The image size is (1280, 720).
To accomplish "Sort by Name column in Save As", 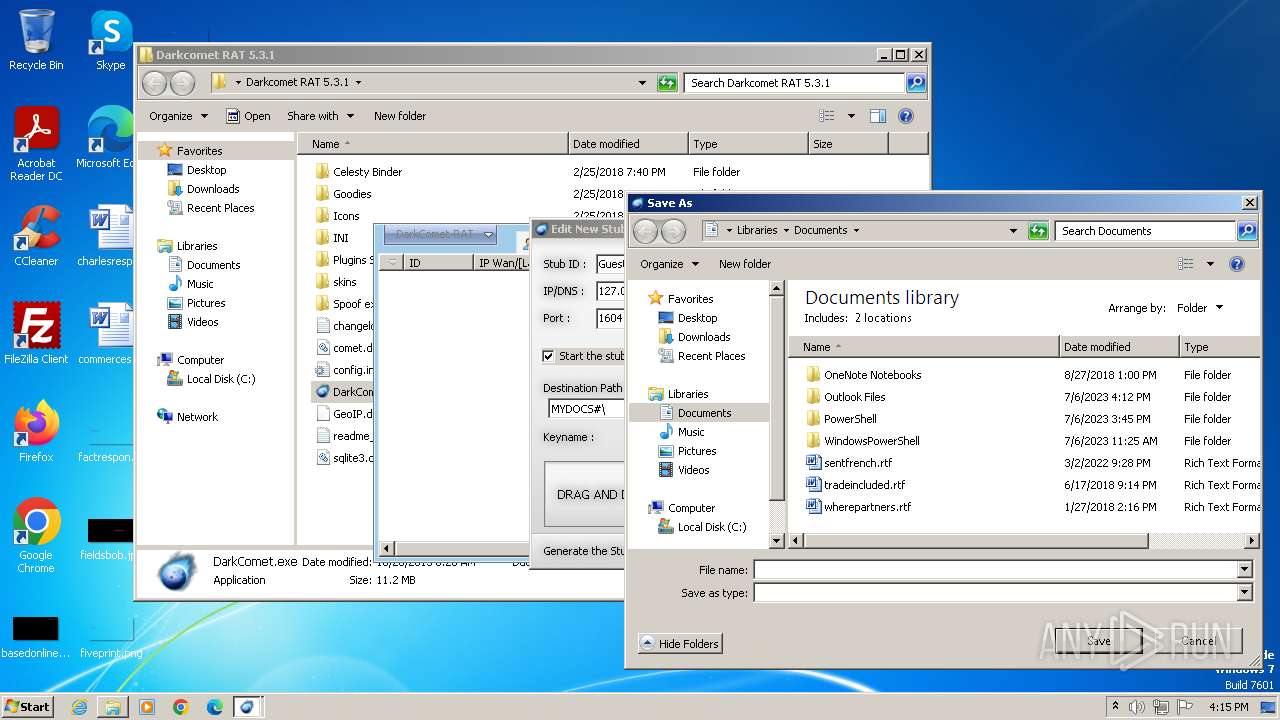I will point(924,347).
